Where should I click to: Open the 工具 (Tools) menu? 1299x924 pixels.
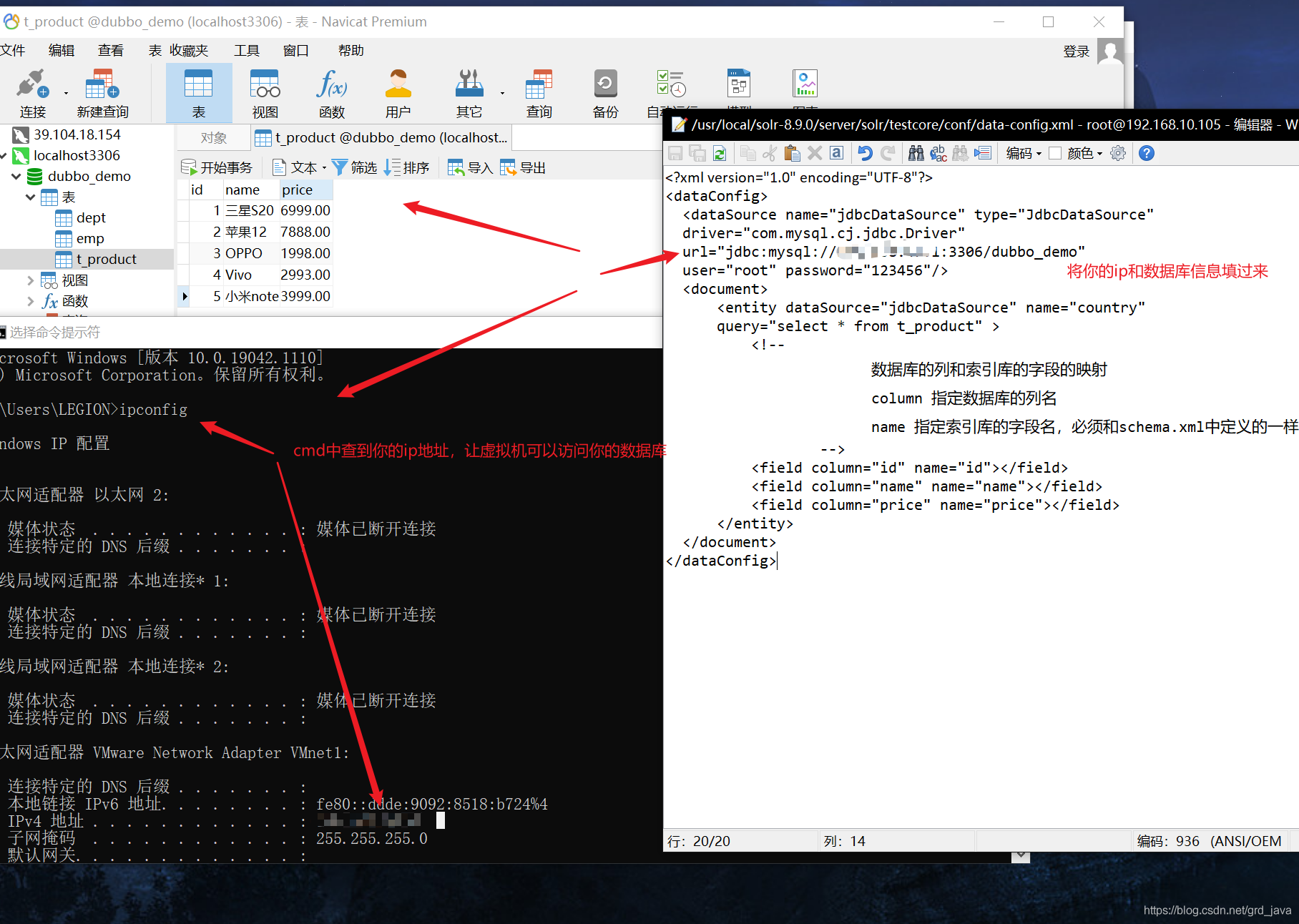[x=247, y=50]
